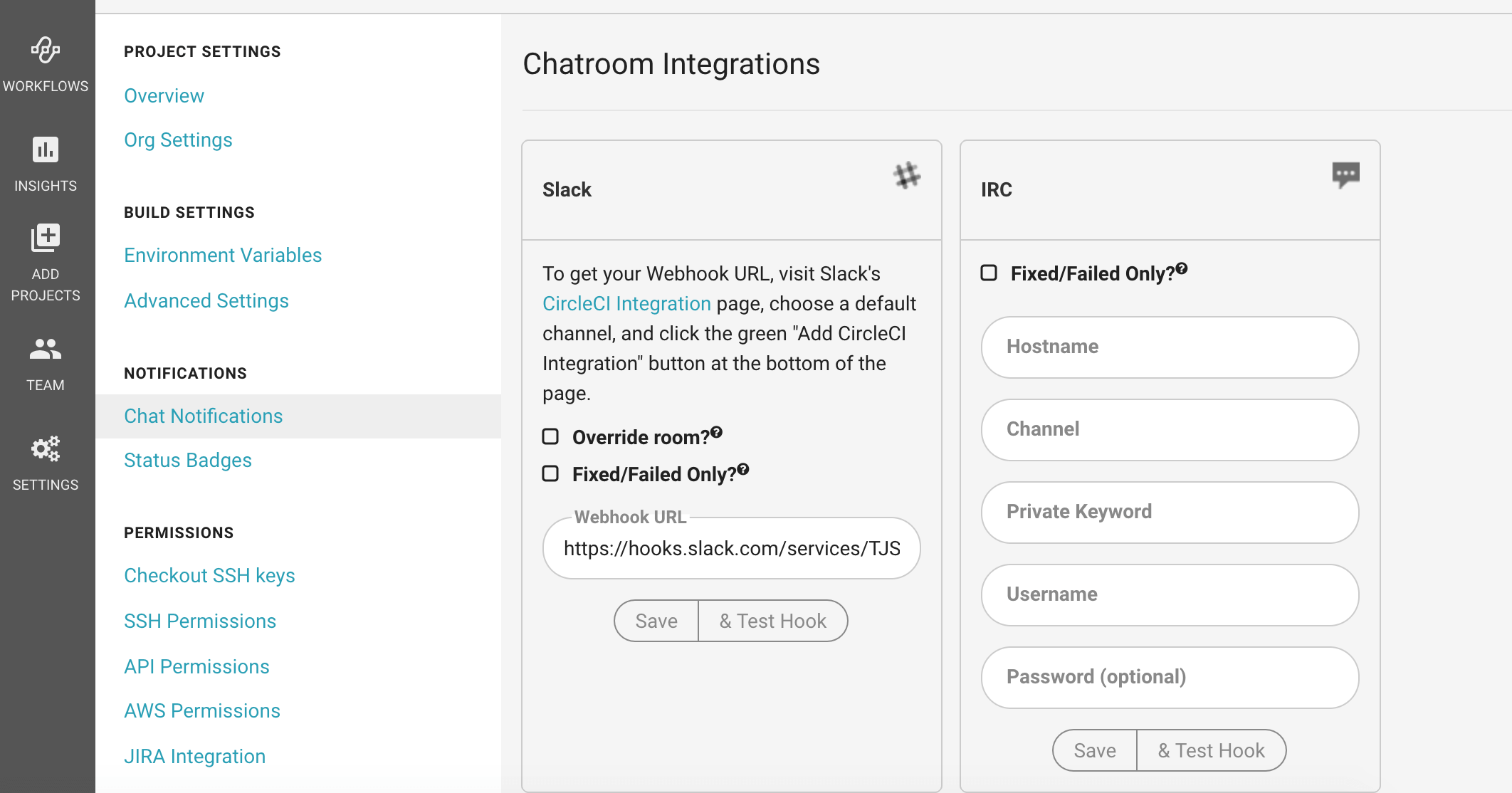Click the Insights bar chart icon
The width and height of the screenshot is (1512, 793).
click(x=46, y=149)
